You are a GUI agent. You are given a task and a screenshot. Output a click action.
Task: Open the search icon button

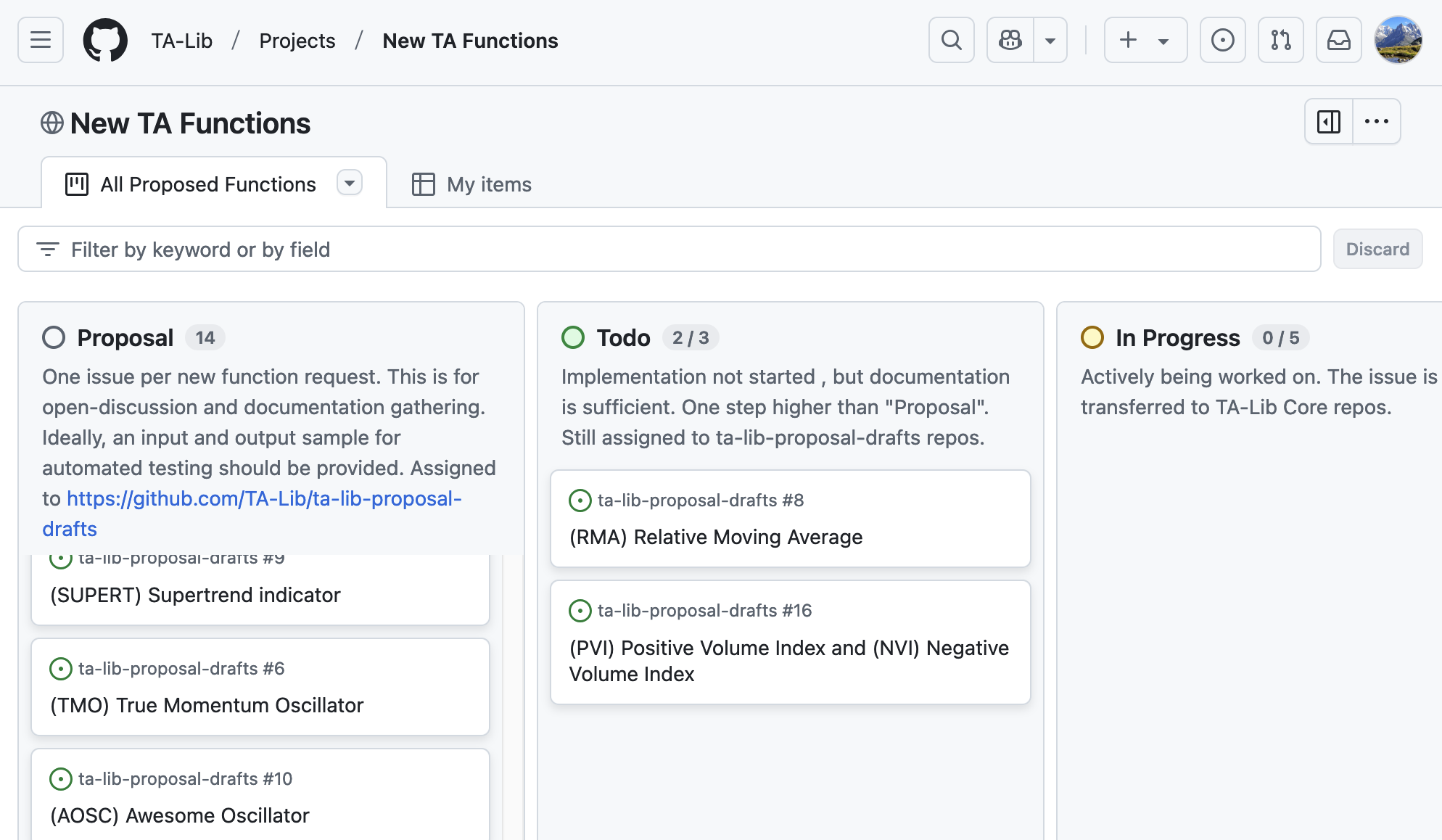click(951, 40)
